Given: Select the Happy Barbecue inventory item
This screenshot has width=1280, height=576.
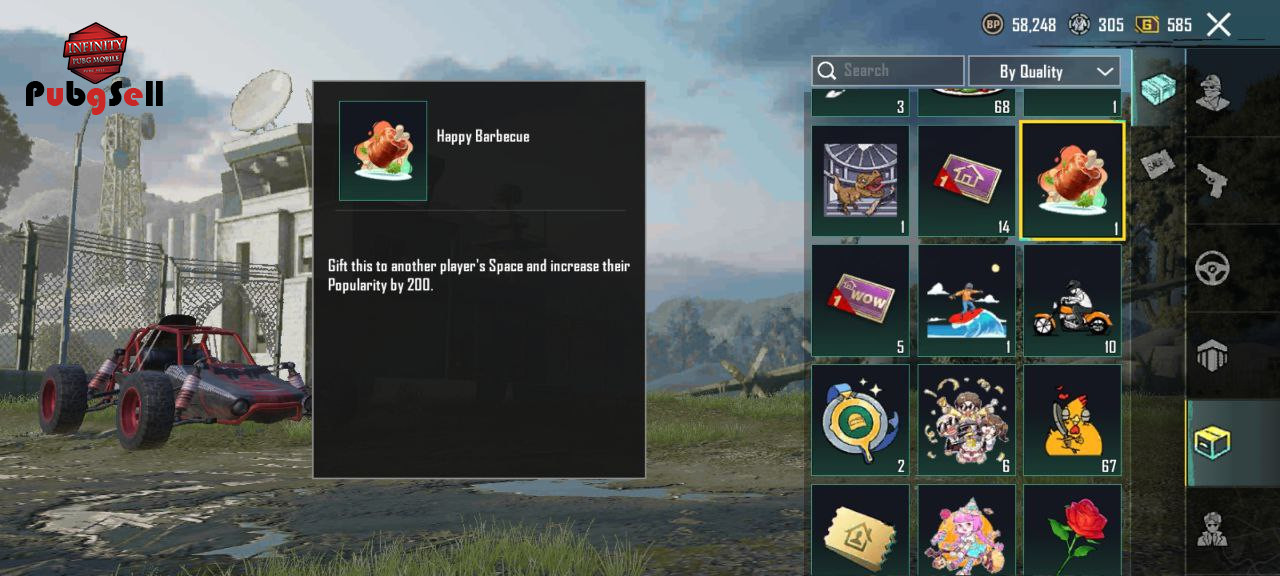Looking at the screenshot, I should (x=1072, y=181).
